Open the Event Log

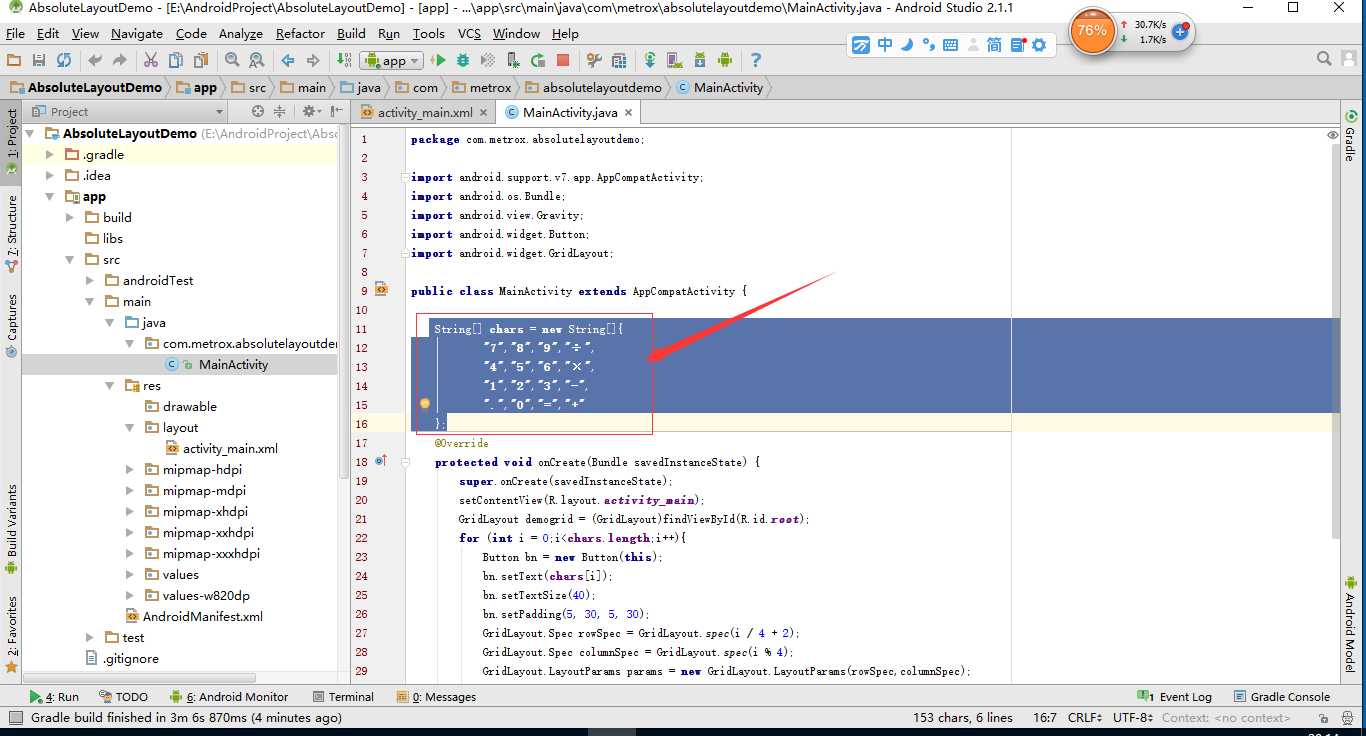pos(1175,697)
